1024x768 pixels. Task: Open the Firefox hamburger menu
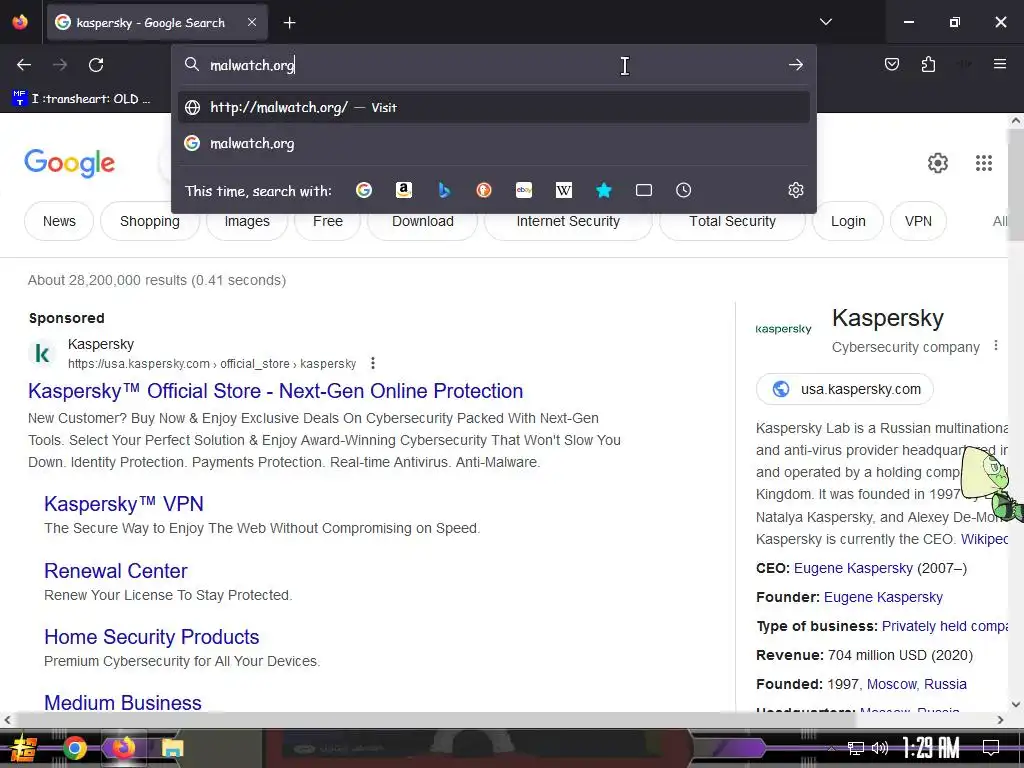click(x=999, y=64)
